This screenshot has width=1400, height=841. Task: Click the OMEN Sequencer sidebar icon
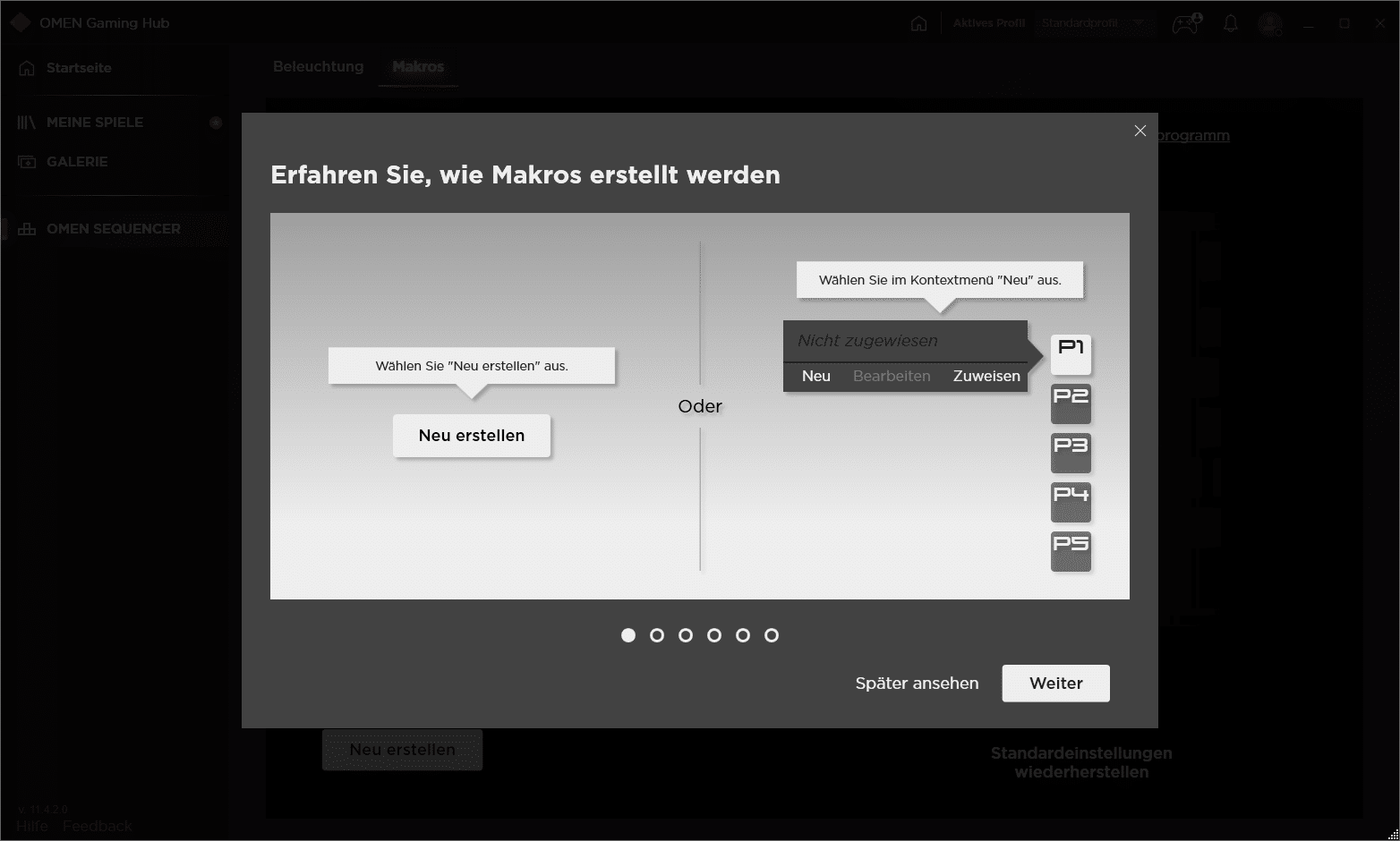coord(27,229)
